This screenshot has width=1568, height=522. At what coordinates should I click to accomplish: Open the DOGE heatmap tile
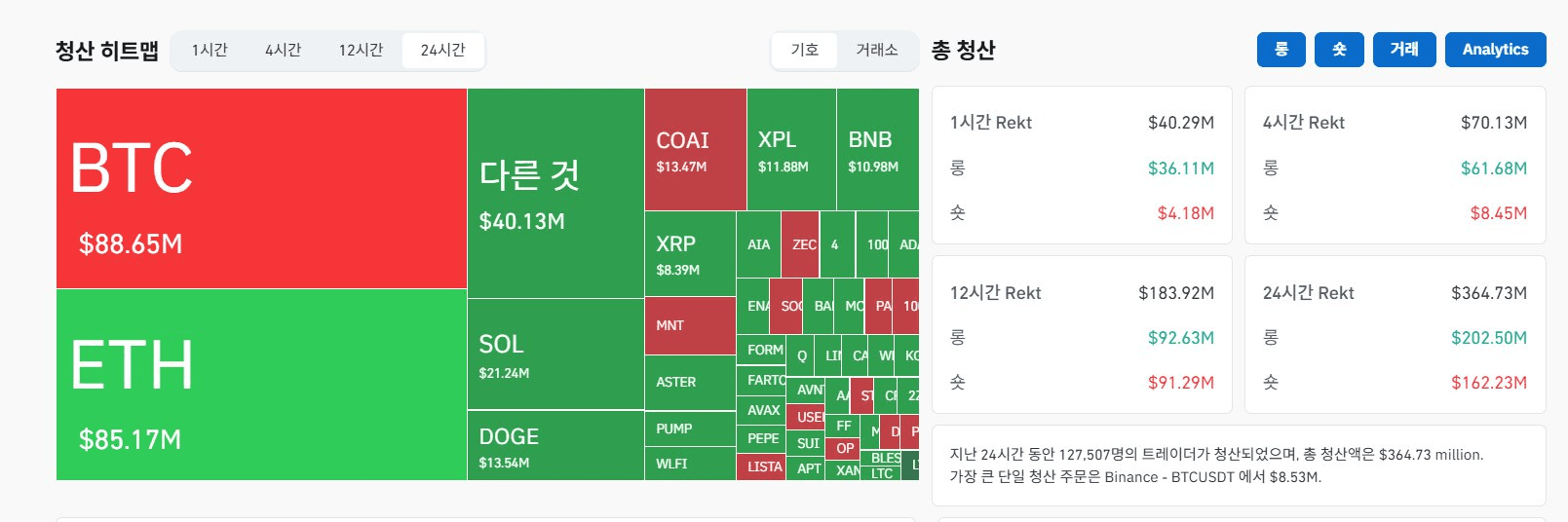tap(555, 446)
